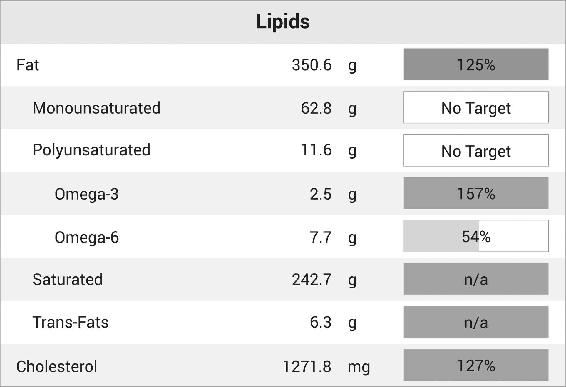Select the Monounsaturated row label
This screenshot has width=566, height=387.
[x=97, y=108]
